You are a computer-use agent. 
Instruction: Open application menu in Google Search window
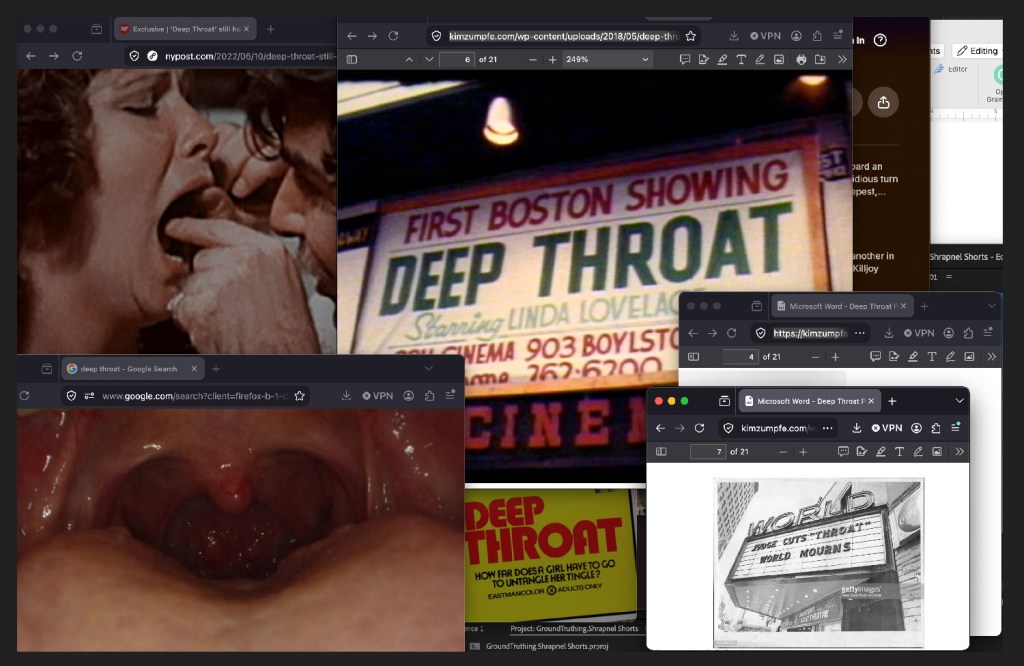(450, 396)
